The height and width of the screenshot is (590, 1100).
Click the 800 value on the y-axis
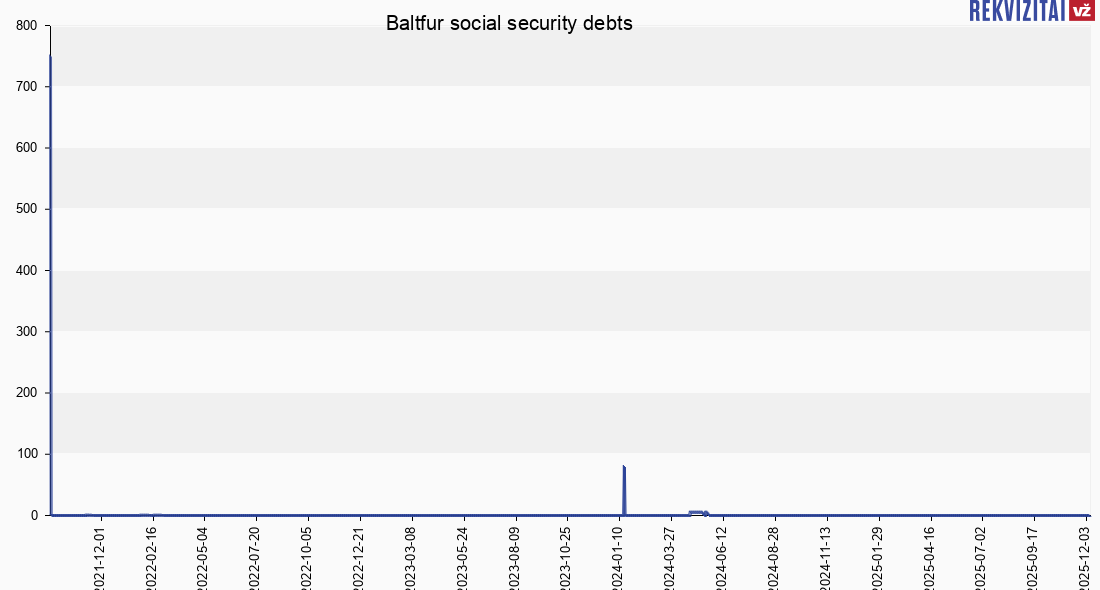tap(27, 26)
